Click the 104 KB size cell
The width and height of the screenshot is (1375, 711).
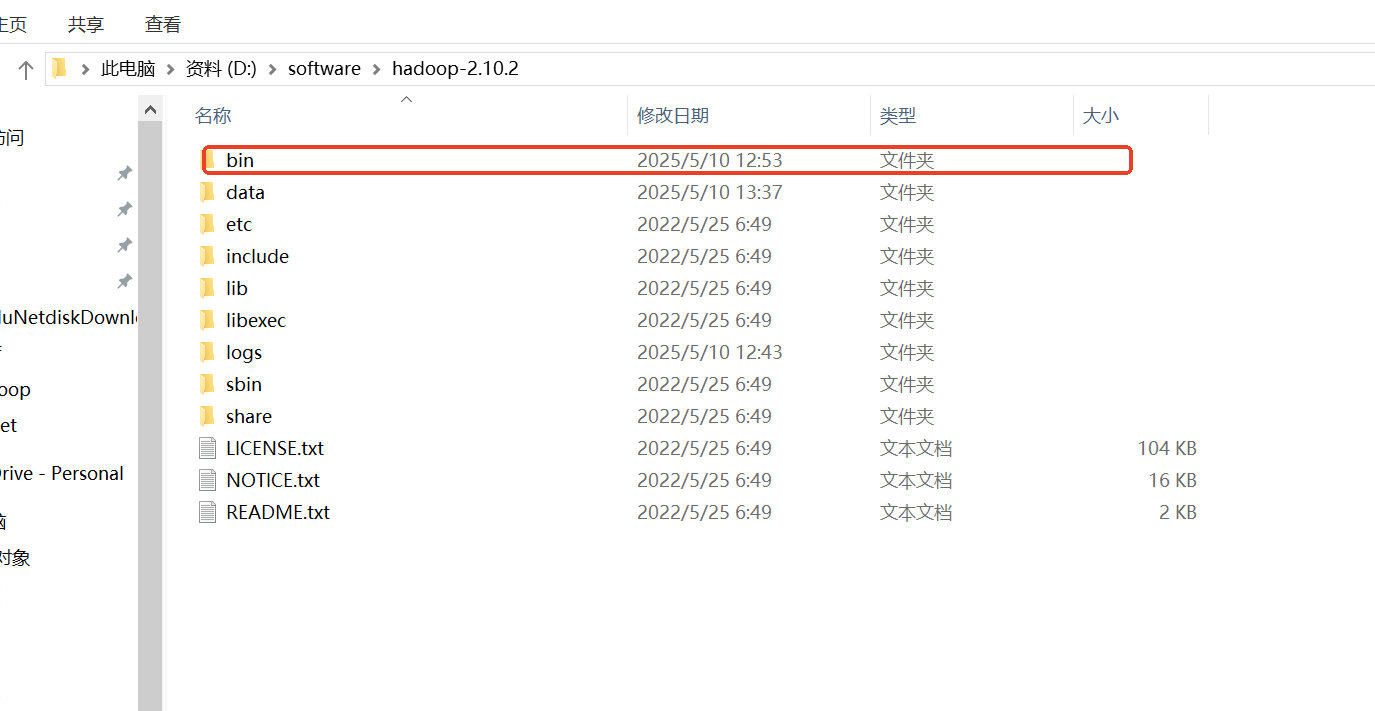(1167, 448)
